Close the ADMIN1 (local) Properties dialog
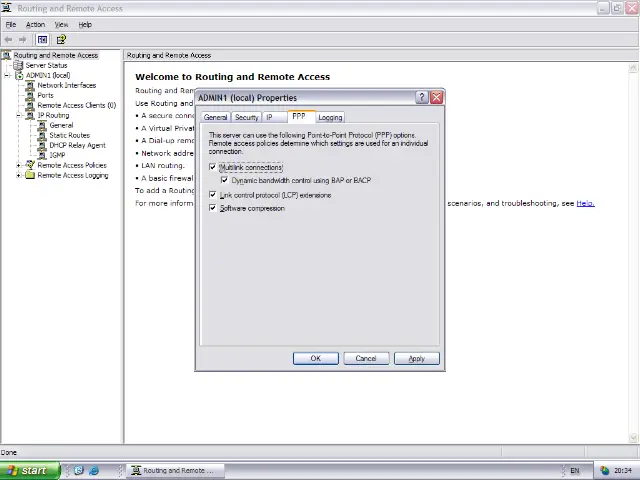 436,98
